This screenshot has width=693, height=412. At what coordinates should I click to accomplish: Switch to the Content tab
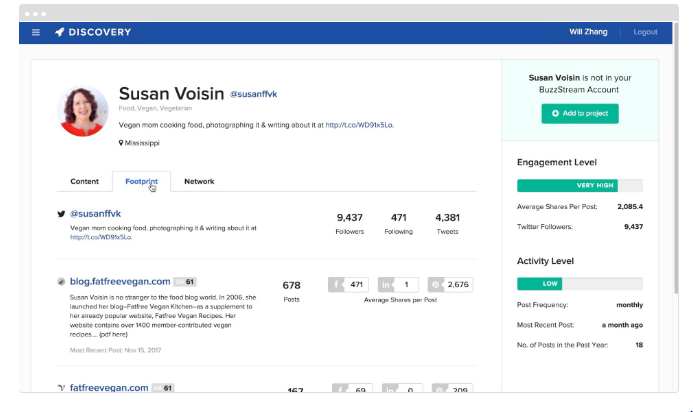point(85,181)
